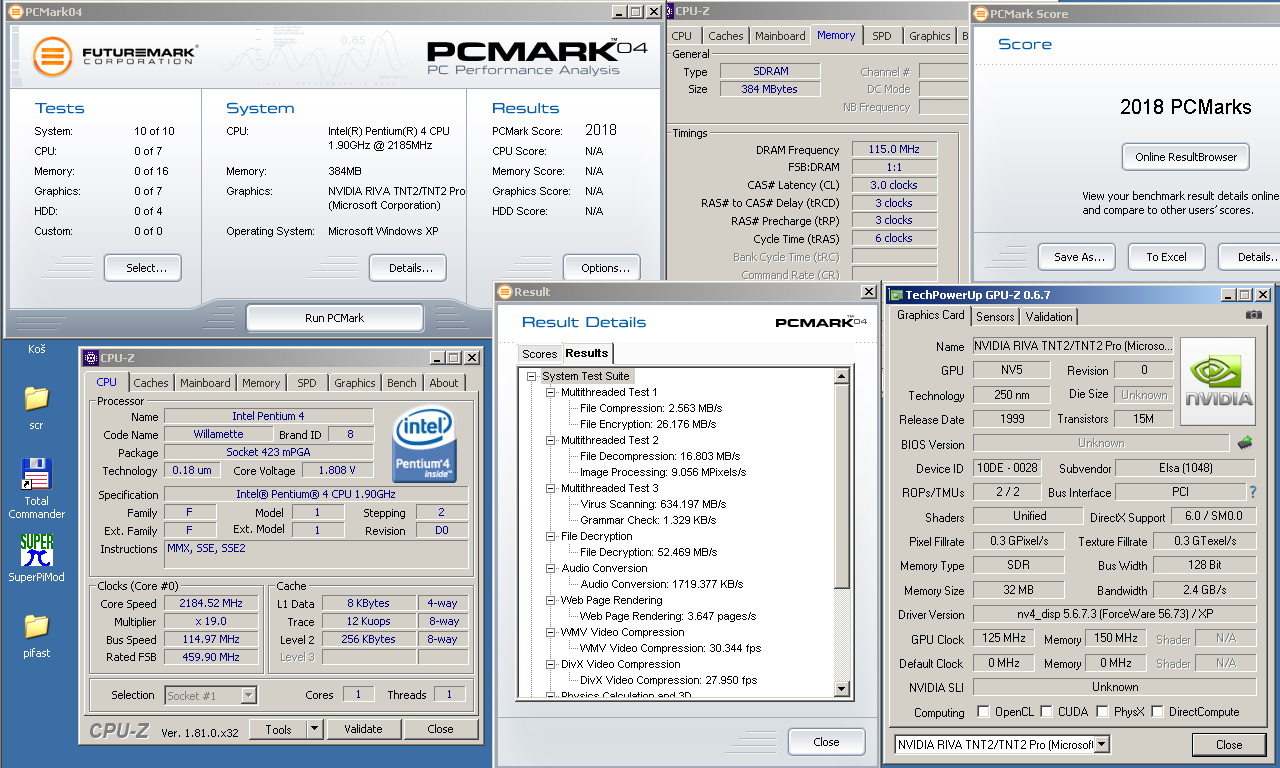The width and height of the screenshot is (1280, 768).
Task: Click the PCMark Score window title icon
Action: pos(981,14)
